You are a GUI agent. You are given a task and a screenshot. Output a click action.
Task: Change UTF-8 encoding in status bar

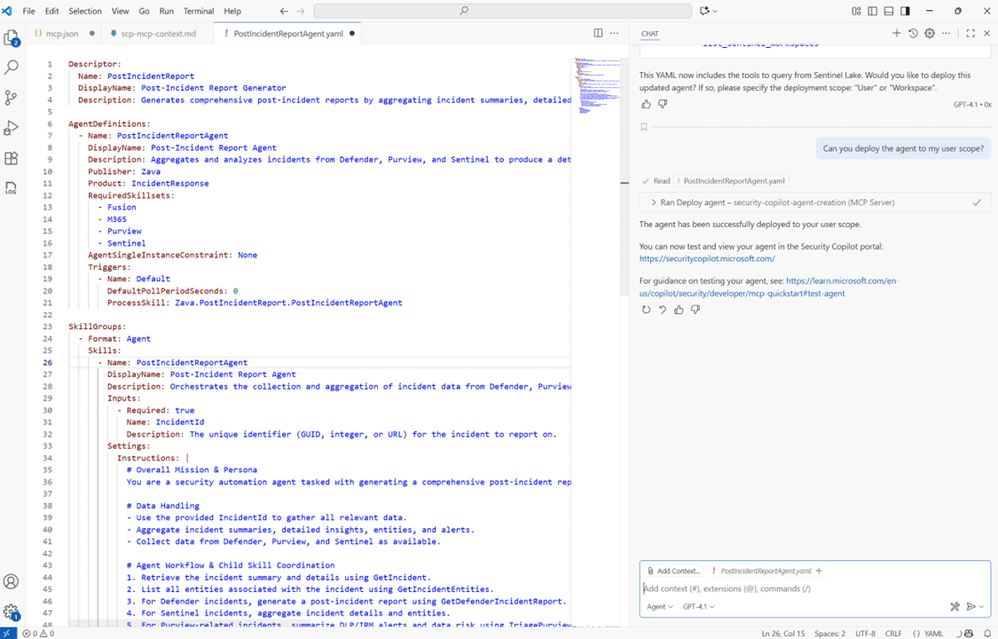click(x=865, y=633)
